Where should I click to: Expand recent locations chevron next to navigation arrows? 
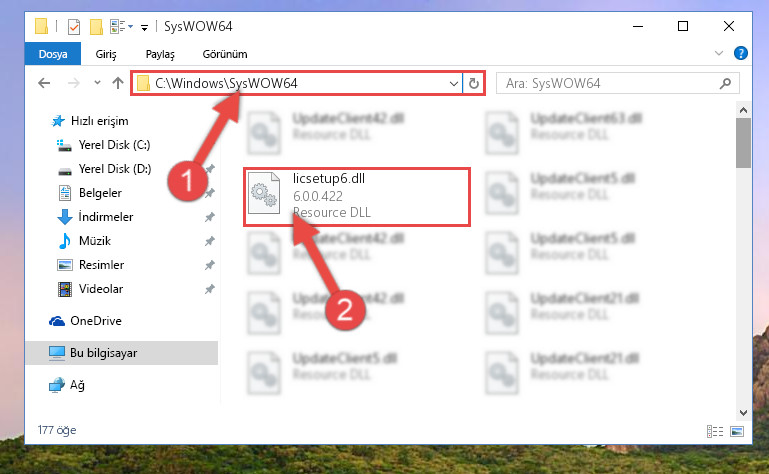click(x=97, y=82)
